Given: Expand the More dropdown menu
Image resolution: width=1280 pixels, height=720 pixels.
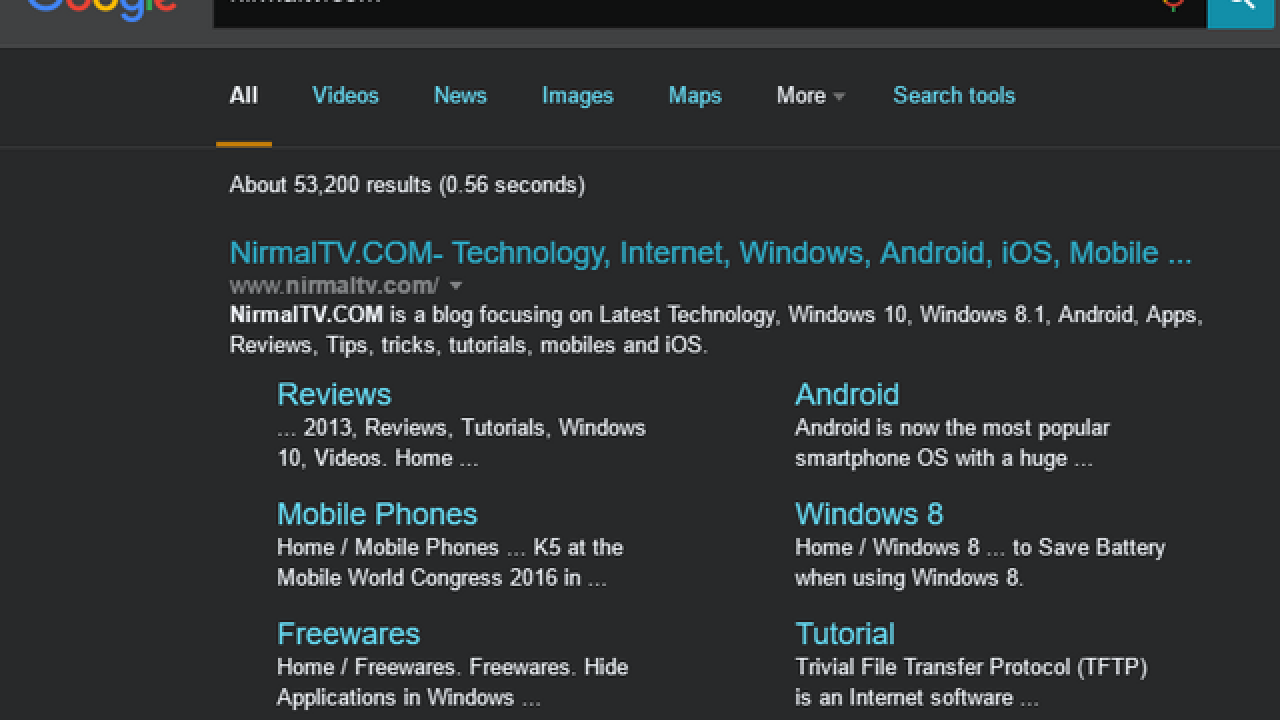Looking at the screenshot, I should [x=810, y=95].
